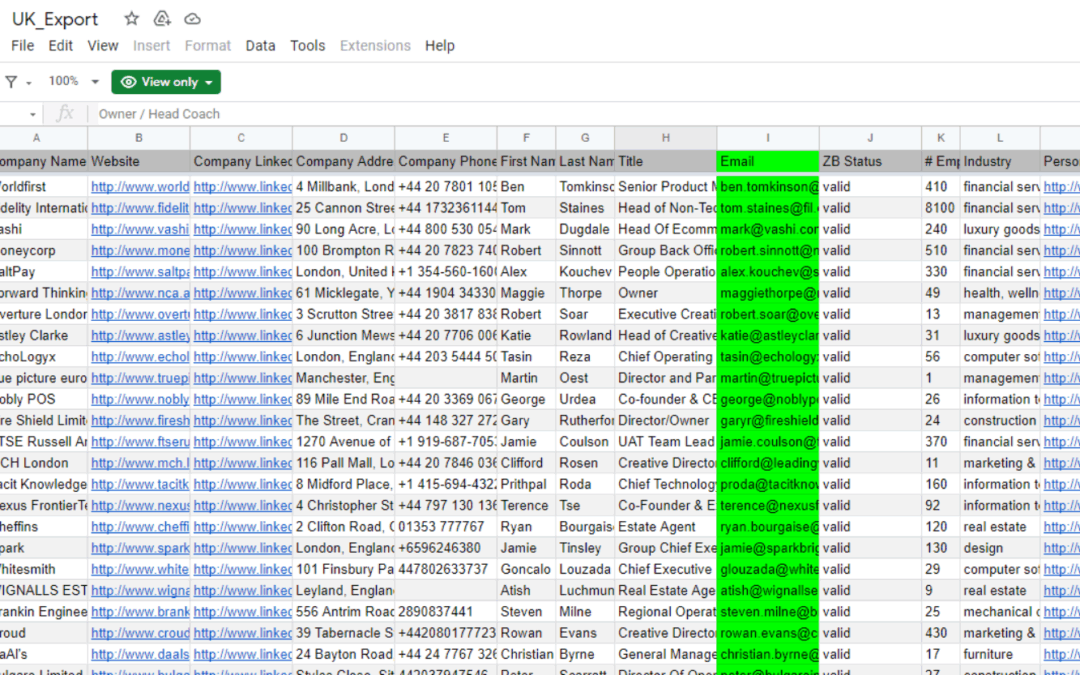Click the add-to-Drive shortcut icon
This screenshot has height=675, width=1080.
tap(162, 19)
